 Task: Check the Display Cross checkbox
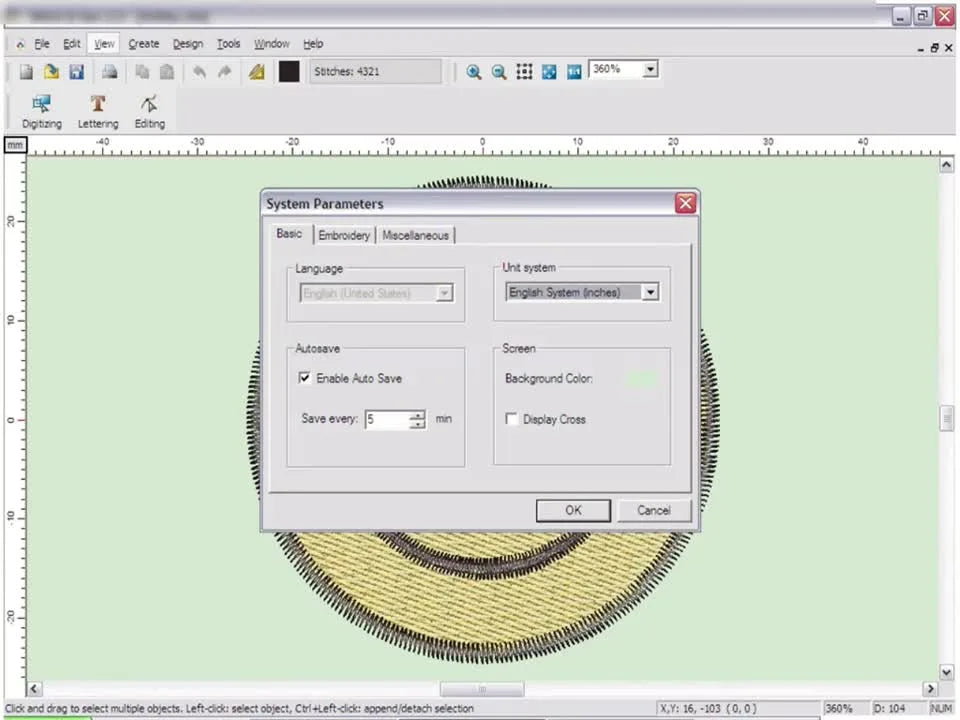[x=511, y=419]
